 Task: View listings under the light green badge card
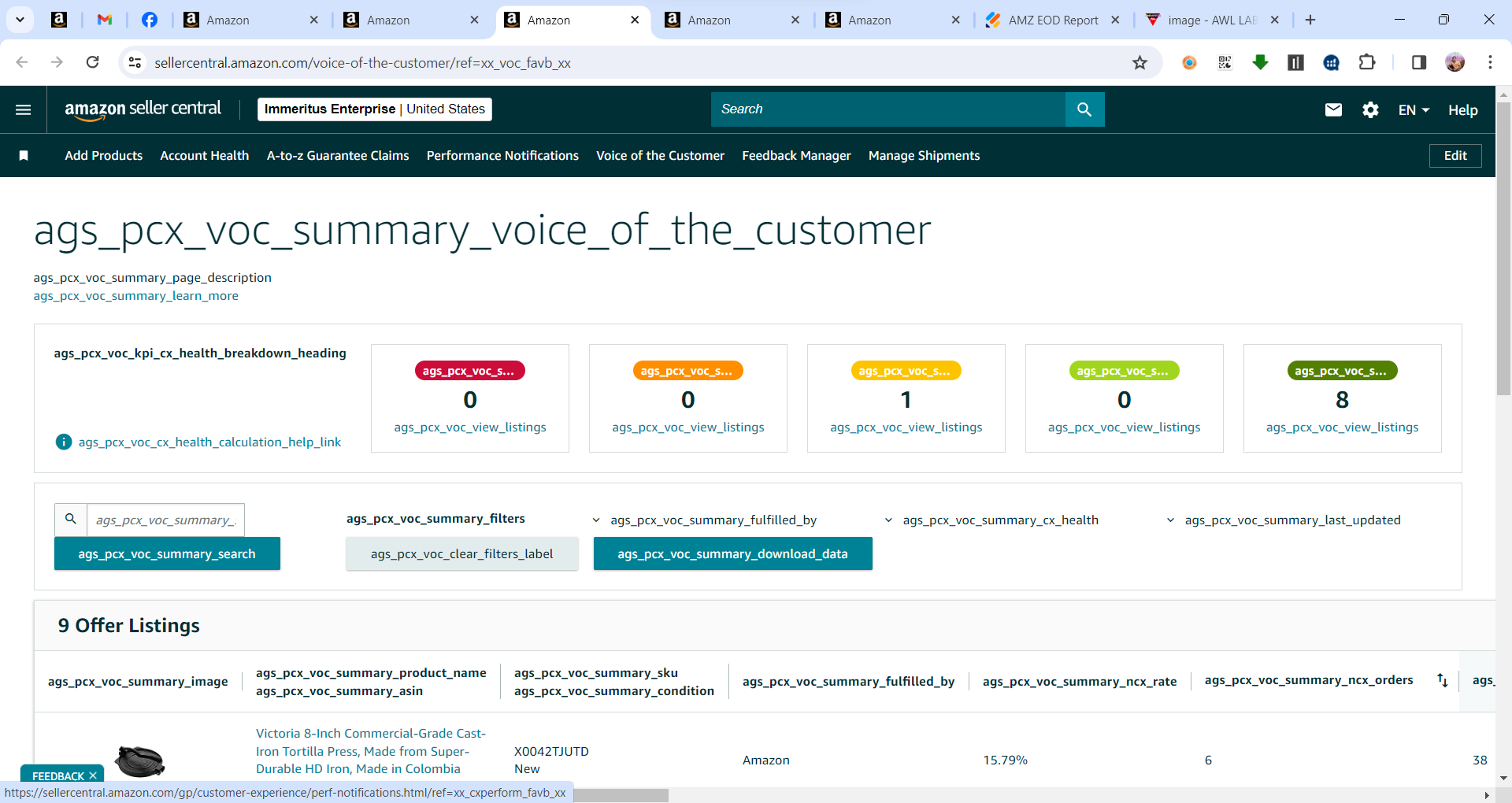pos(1125,427)
